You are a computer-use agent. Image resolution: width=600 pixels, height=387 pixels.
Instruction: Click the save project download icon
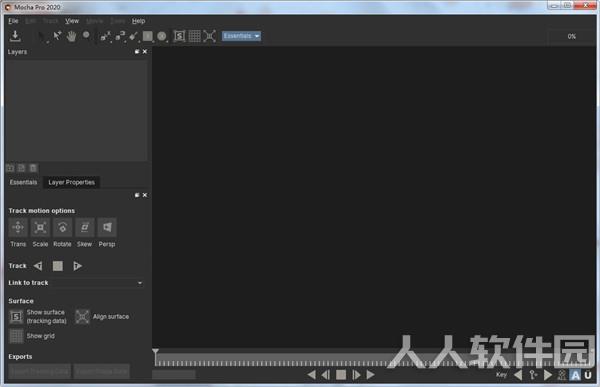15,36
